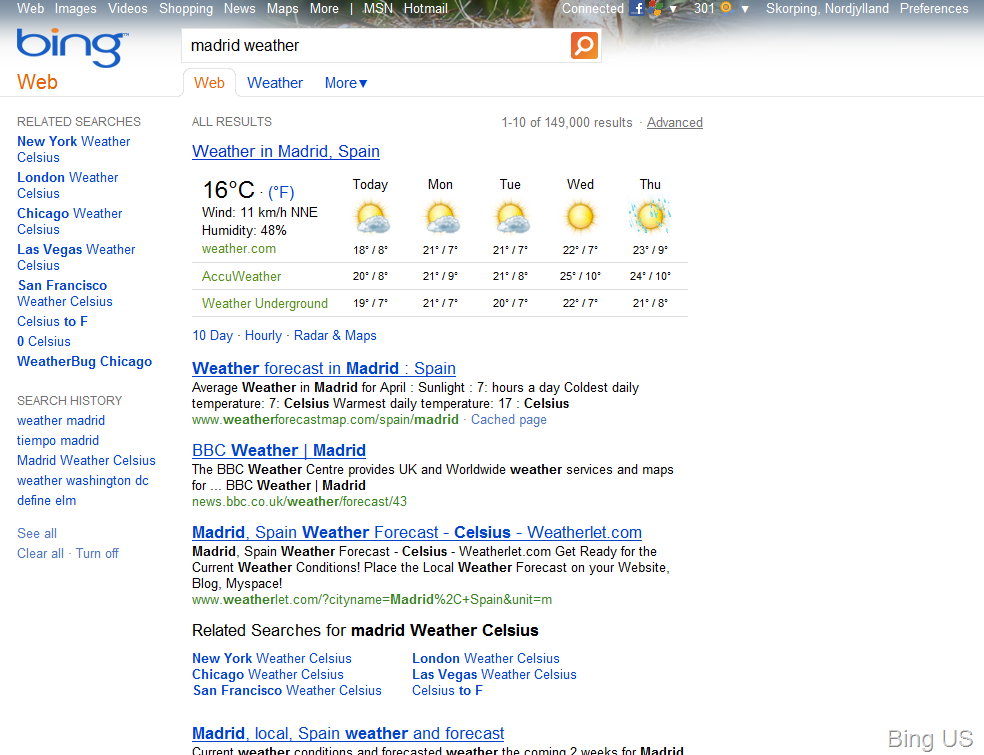This screenshot has width=984, height=755.
Task: Click the orange search magnifier button
Action: pos(584,45)
